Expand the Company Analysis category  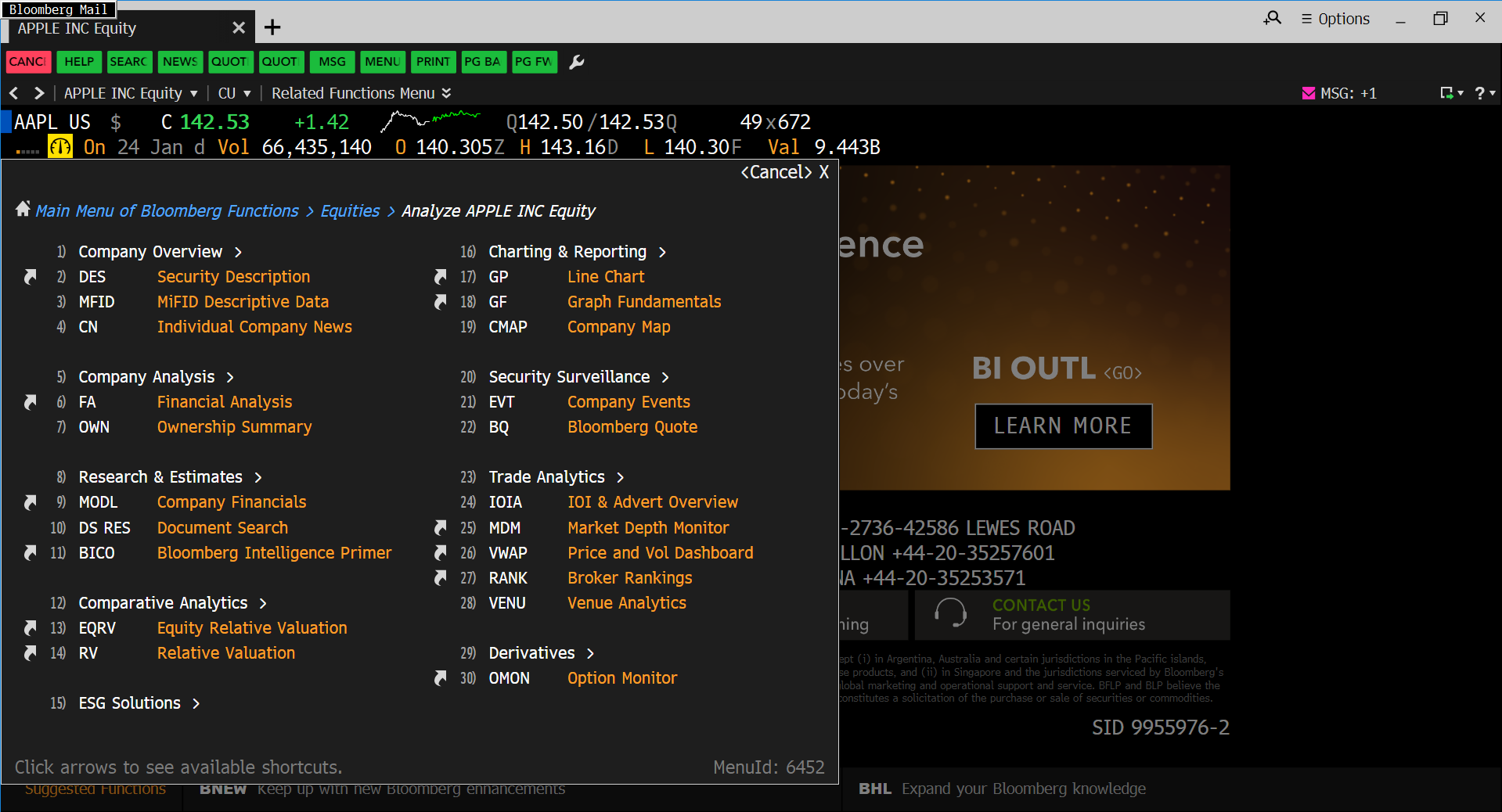point(157,376)
